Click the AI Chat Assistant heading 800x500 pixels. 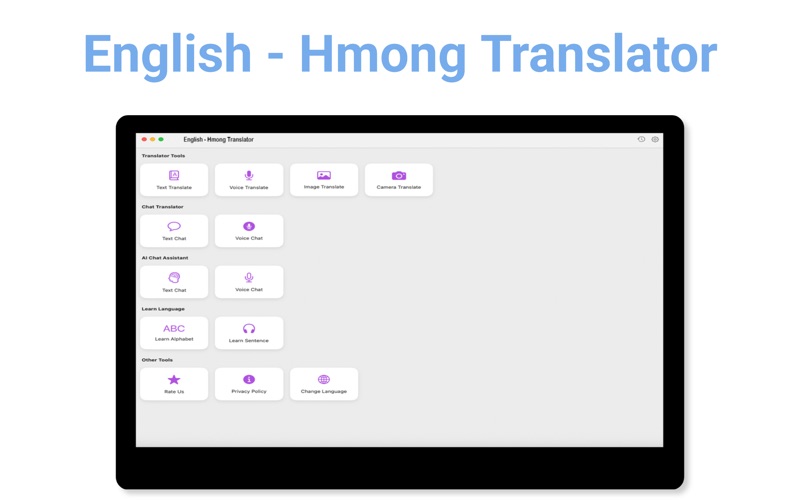point(165,258)
